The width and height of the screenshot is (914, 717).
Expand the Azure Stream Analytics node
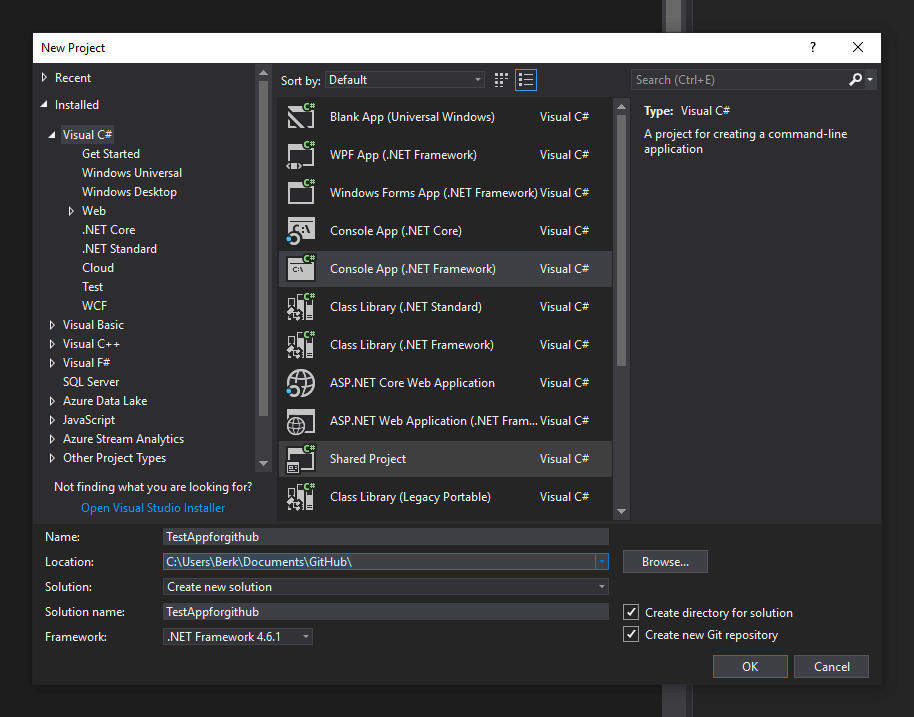pyautogui.click(x=52, y=439)
